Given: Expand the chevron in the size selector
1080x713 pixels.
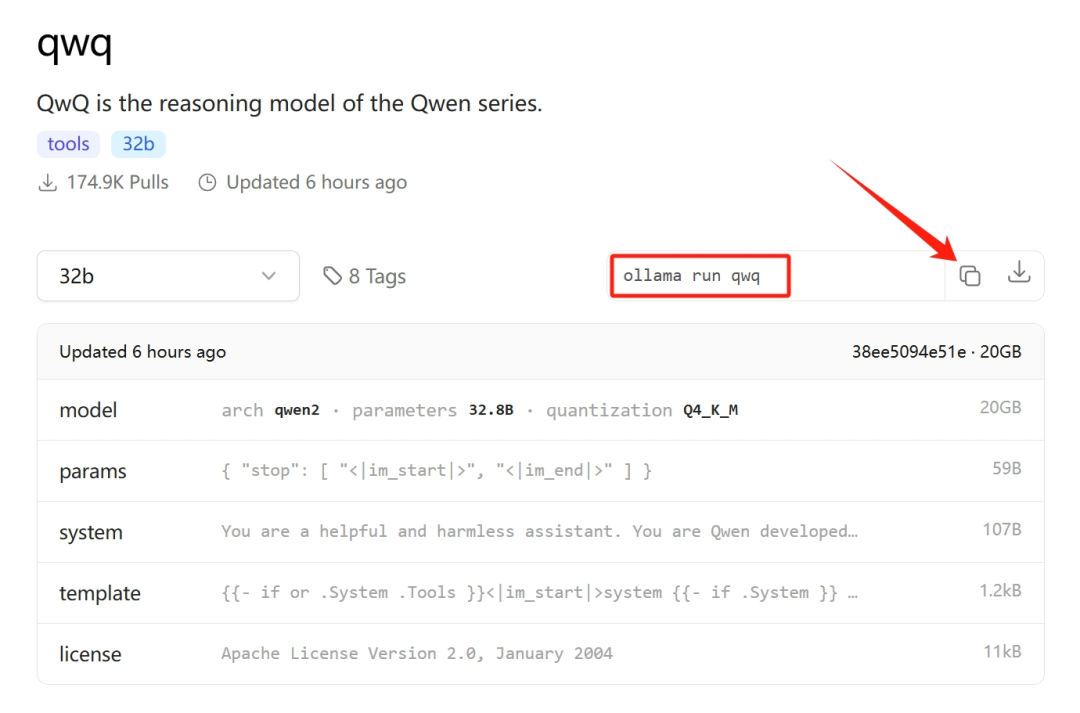Looking at the screenshot, I should 268,275.
